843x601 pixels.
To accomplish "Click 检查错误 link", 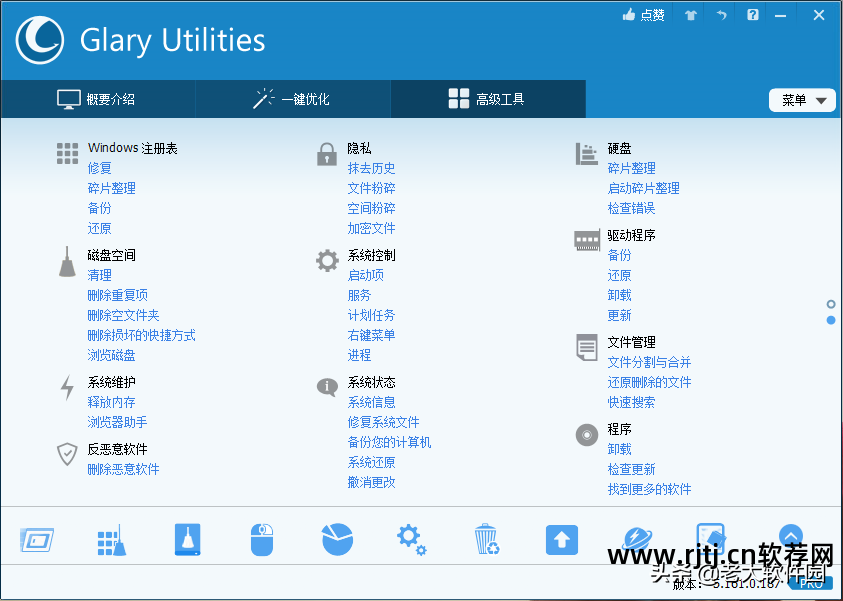I will pyautogui.click(x=631, y=208).
